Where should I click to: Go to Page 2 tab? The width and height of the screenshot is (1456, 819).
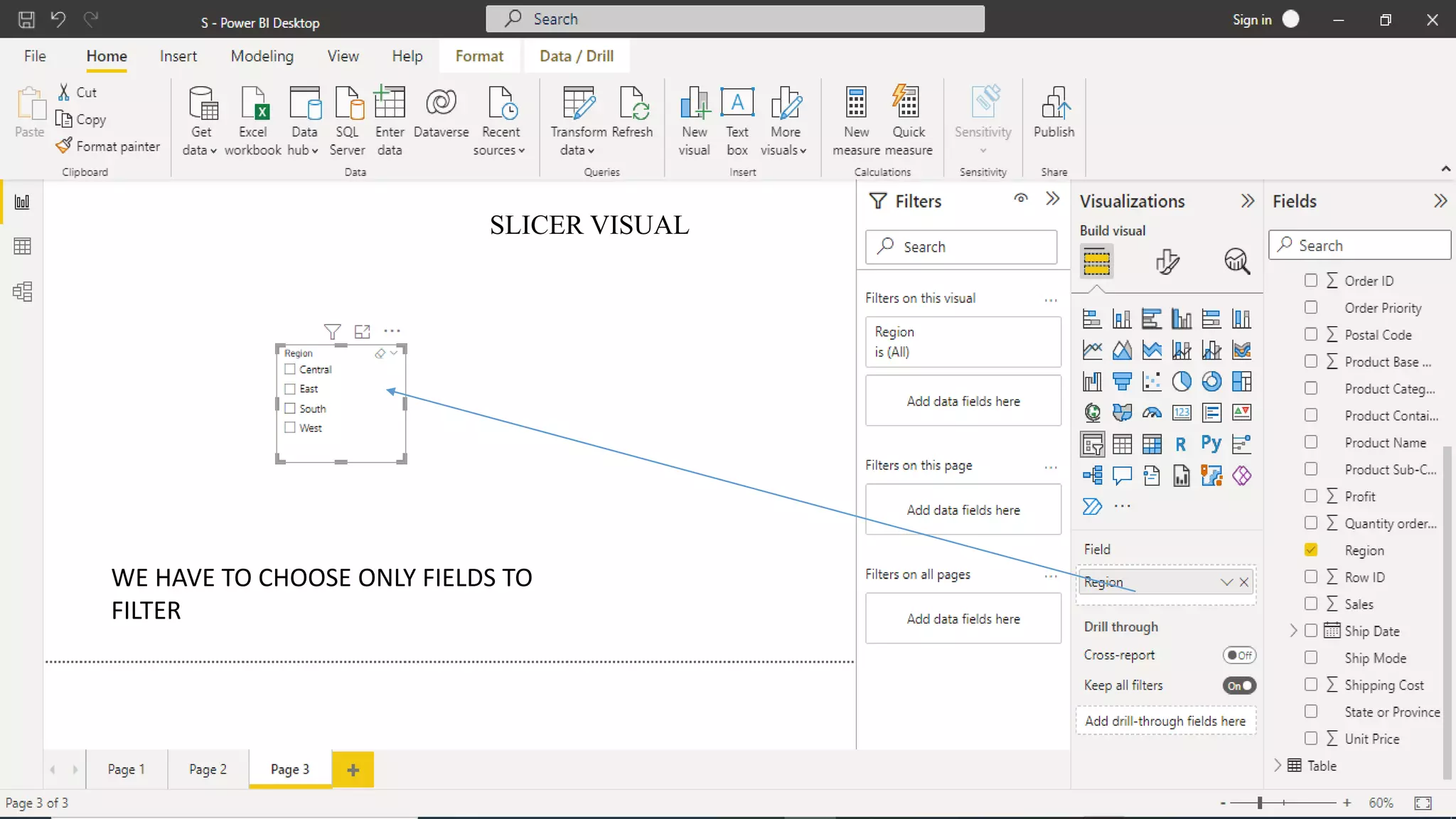point(208,769)
